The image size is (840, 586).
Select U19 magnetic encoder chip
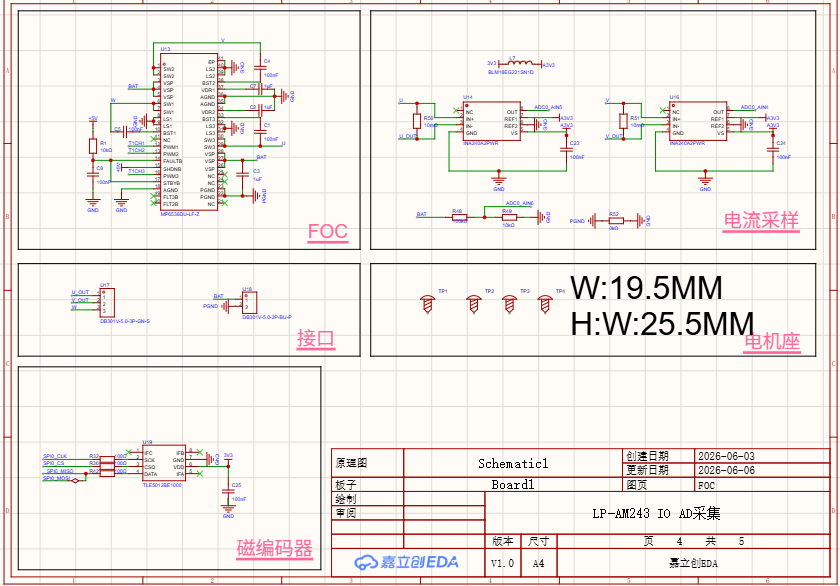(164, 463)
